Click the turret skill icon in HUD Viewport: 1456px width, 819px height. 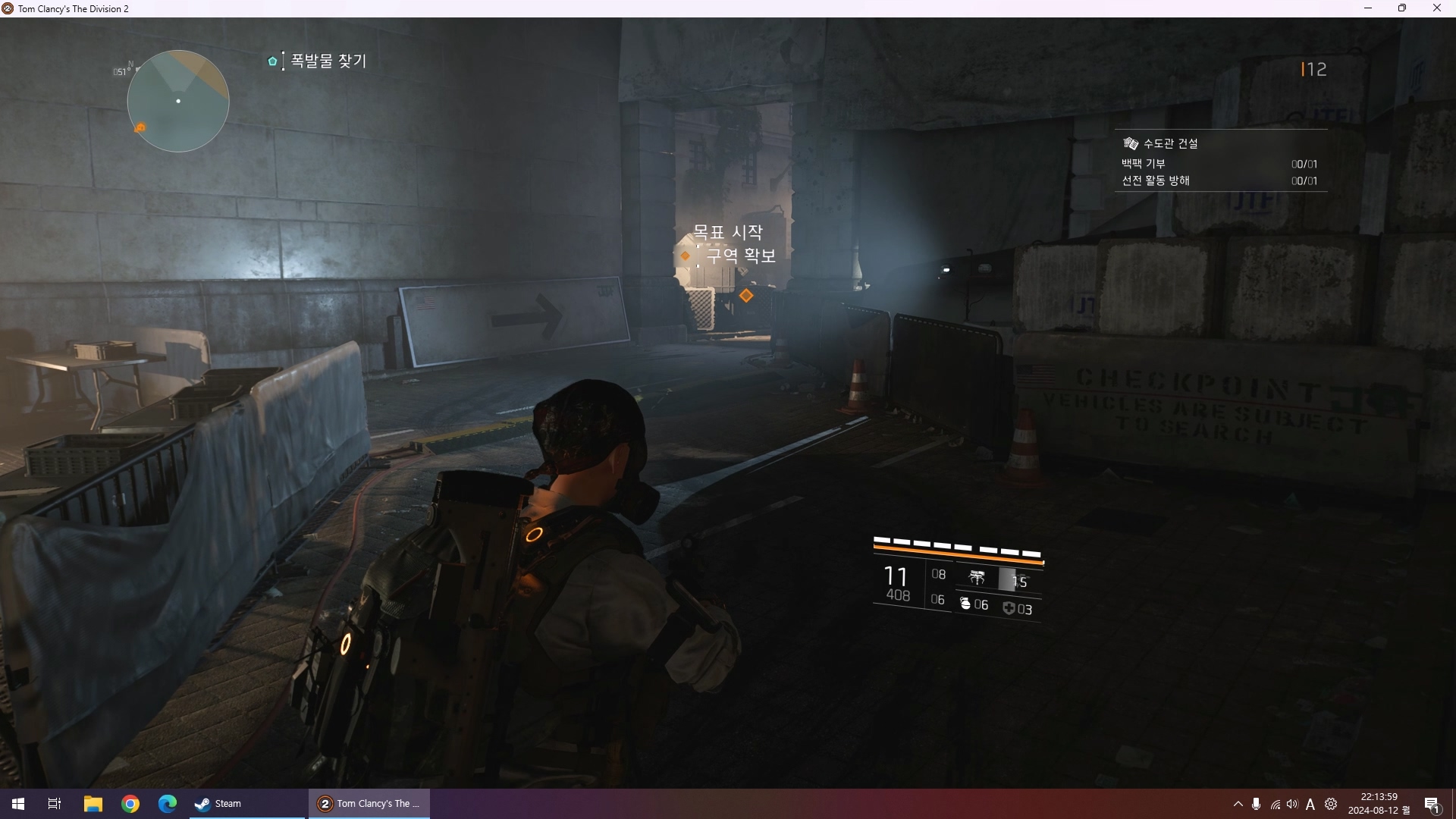[x=977, y=579]
